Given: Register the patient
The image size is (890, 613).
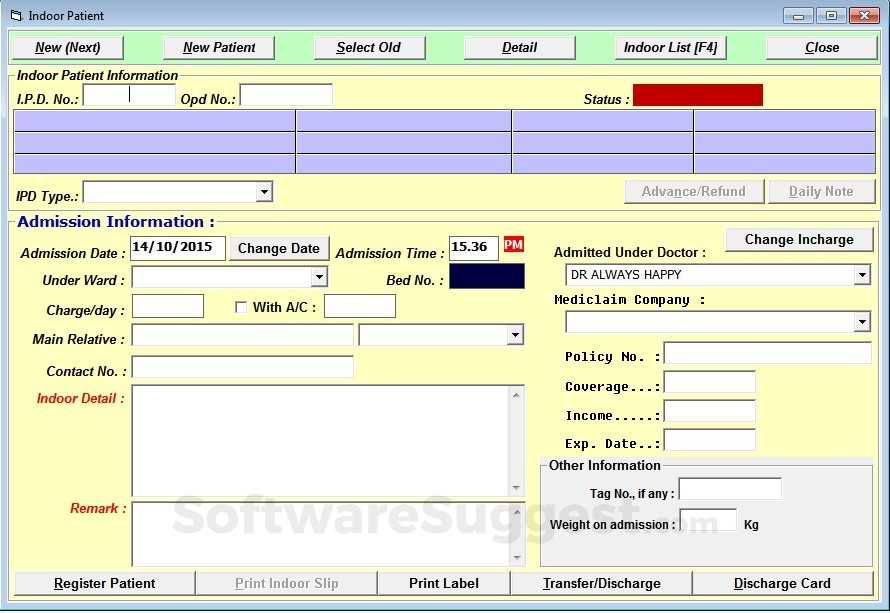Looking at the screenshot, I should pyautogui.click(x=104, y=583).
